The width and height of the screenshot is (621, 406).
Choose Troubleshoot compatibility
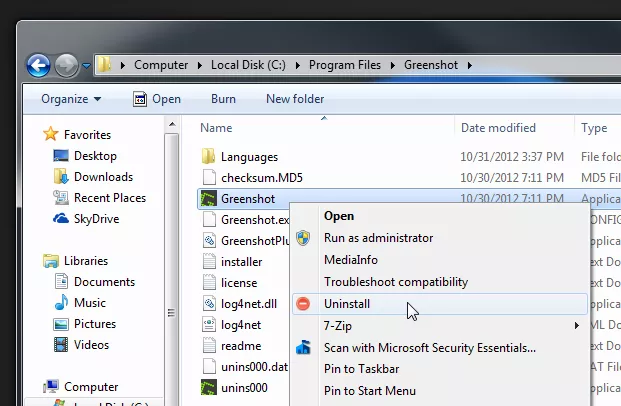(x=440, y=282)
